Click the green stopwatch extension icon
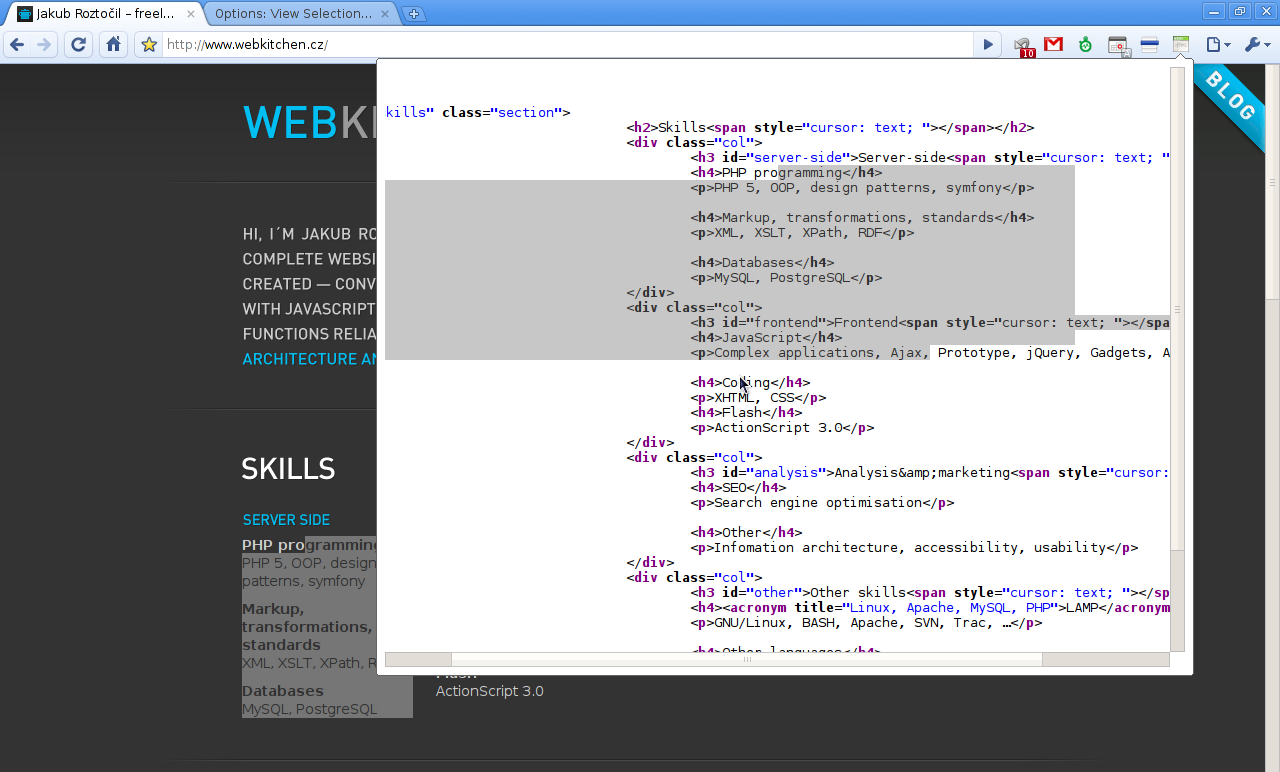1280x772 pixels. (1085, 44)
